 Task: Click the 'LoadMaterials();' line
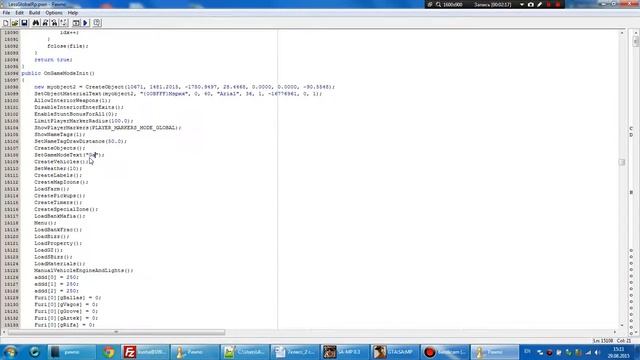click(x=60, y=264)
